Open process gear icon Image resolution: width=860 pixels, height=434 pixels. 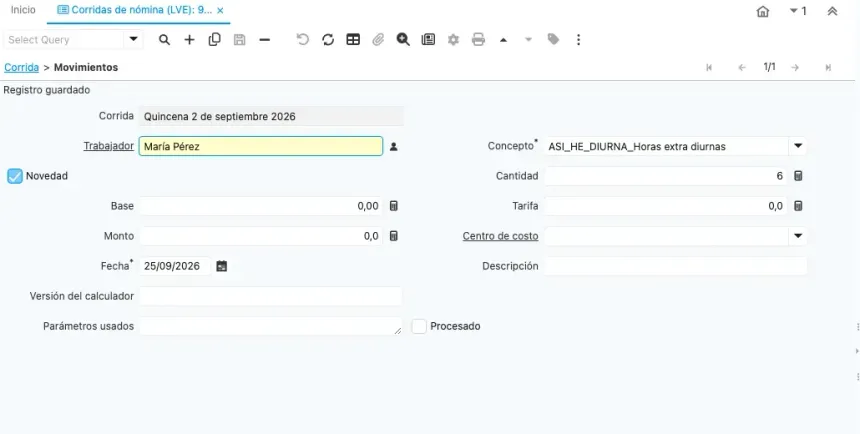453,40
